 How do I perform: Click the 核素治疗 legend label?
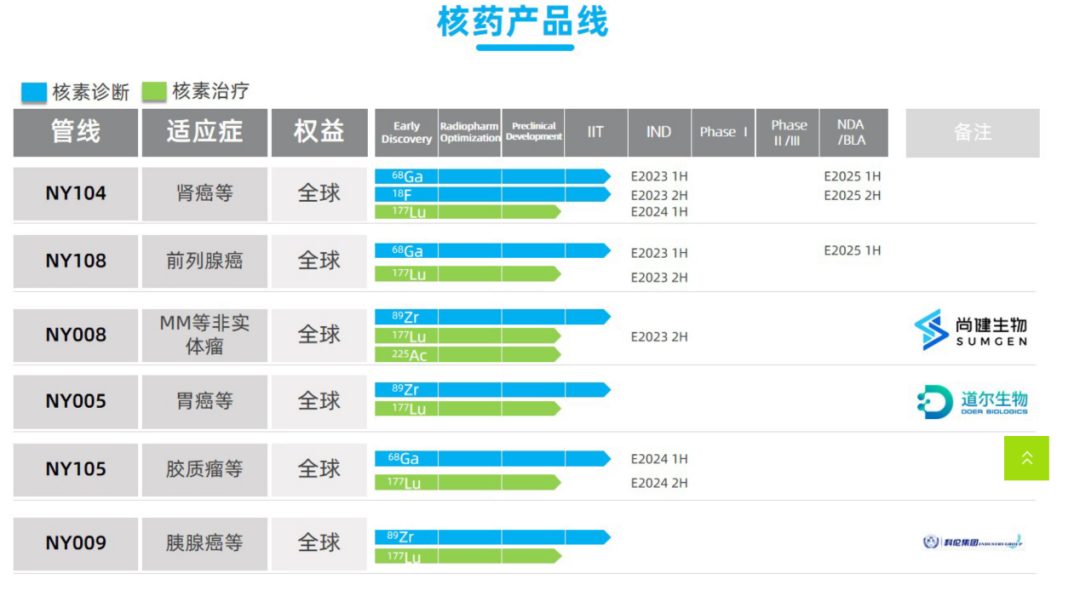(211, 91)
